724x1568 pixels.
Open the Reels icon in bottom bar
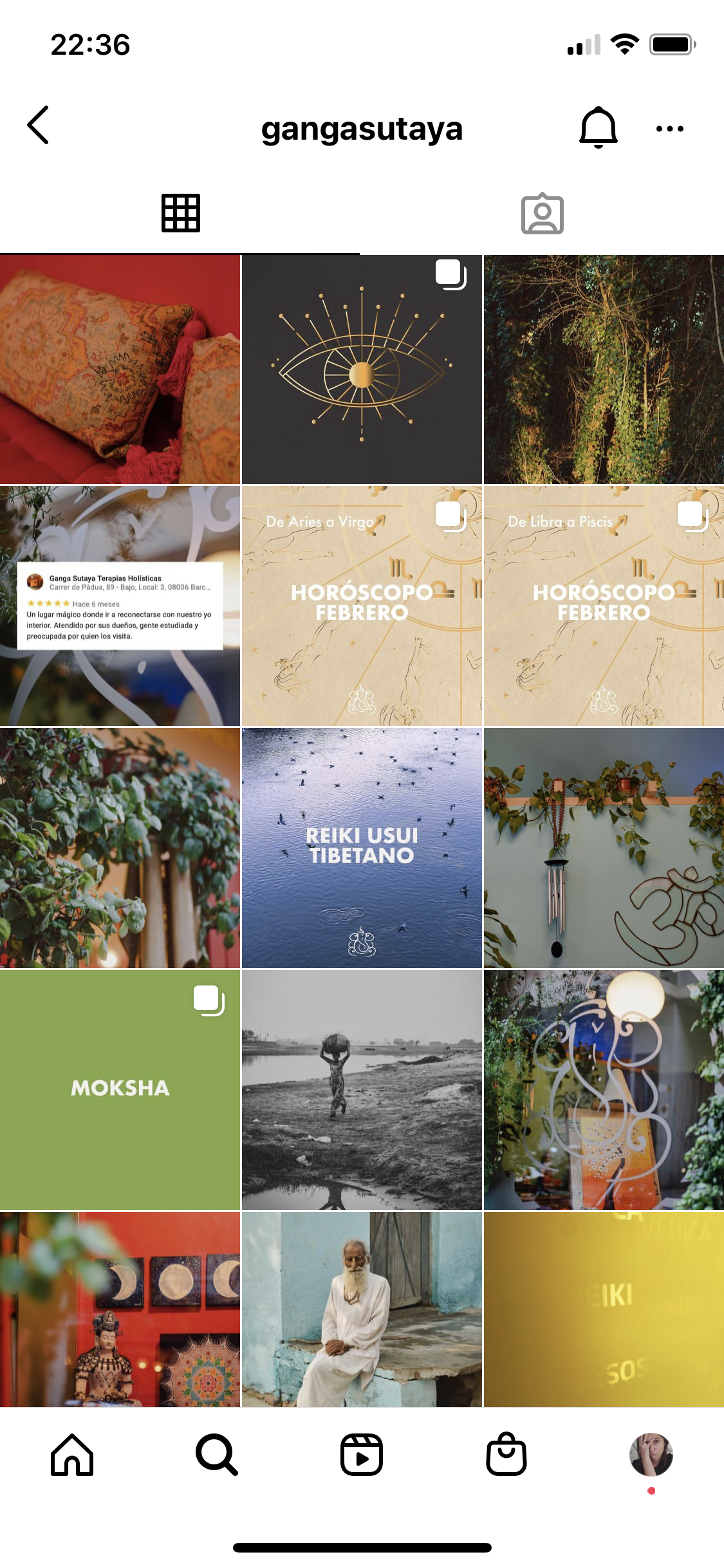(x=362, y=1455)
